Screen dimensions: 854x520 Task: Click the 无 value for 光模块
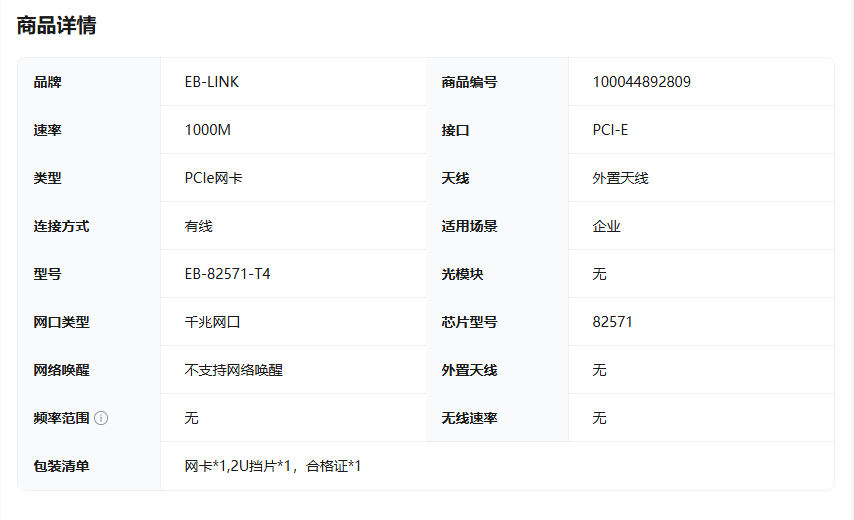[x=599, y=274]
